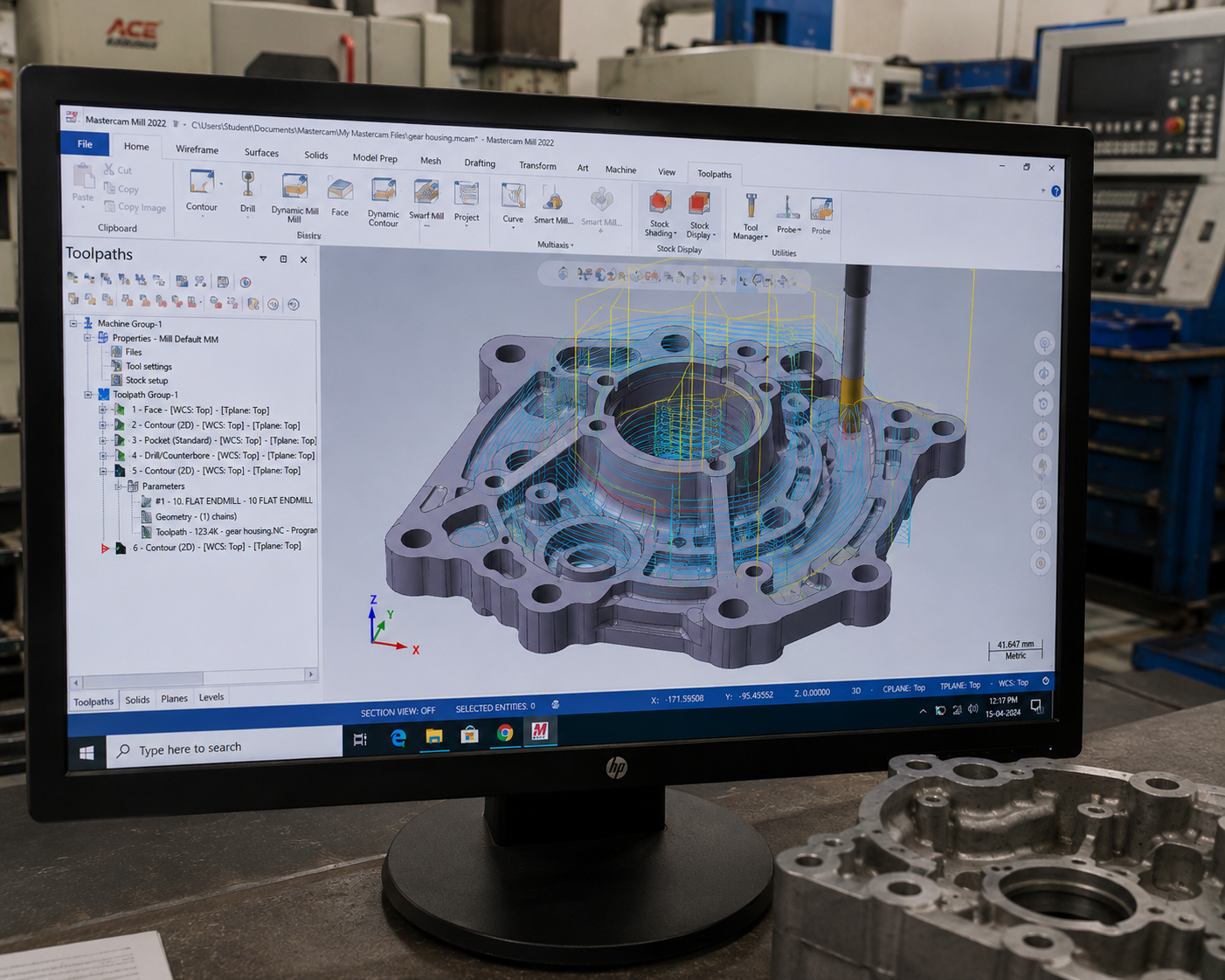The width and height of the screenshot is (1225, 980).
Task: Collapse the Properties - Mill Default MM node
Action: click(x=87, y=338)
